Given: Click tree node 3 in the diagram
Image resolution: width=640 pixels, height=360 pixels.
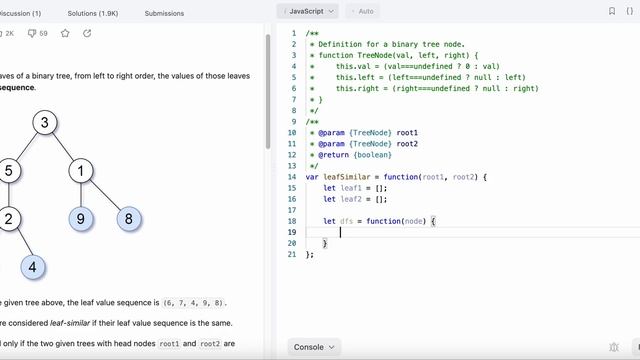Looking at the screenshot, I should tap(44, 122).
